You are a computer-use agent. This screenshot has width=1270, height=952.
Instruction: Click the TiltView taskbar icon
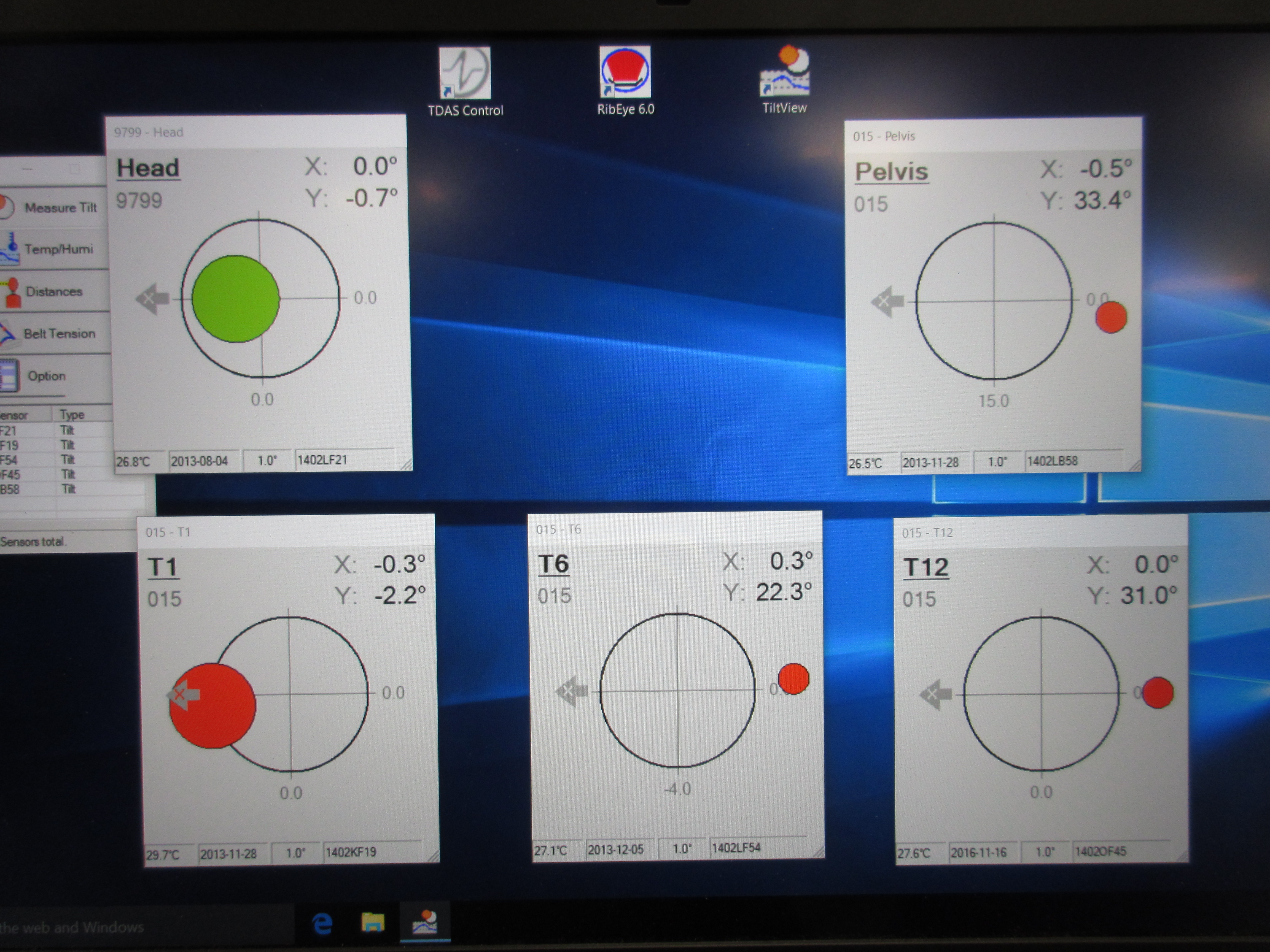(425, 922)
